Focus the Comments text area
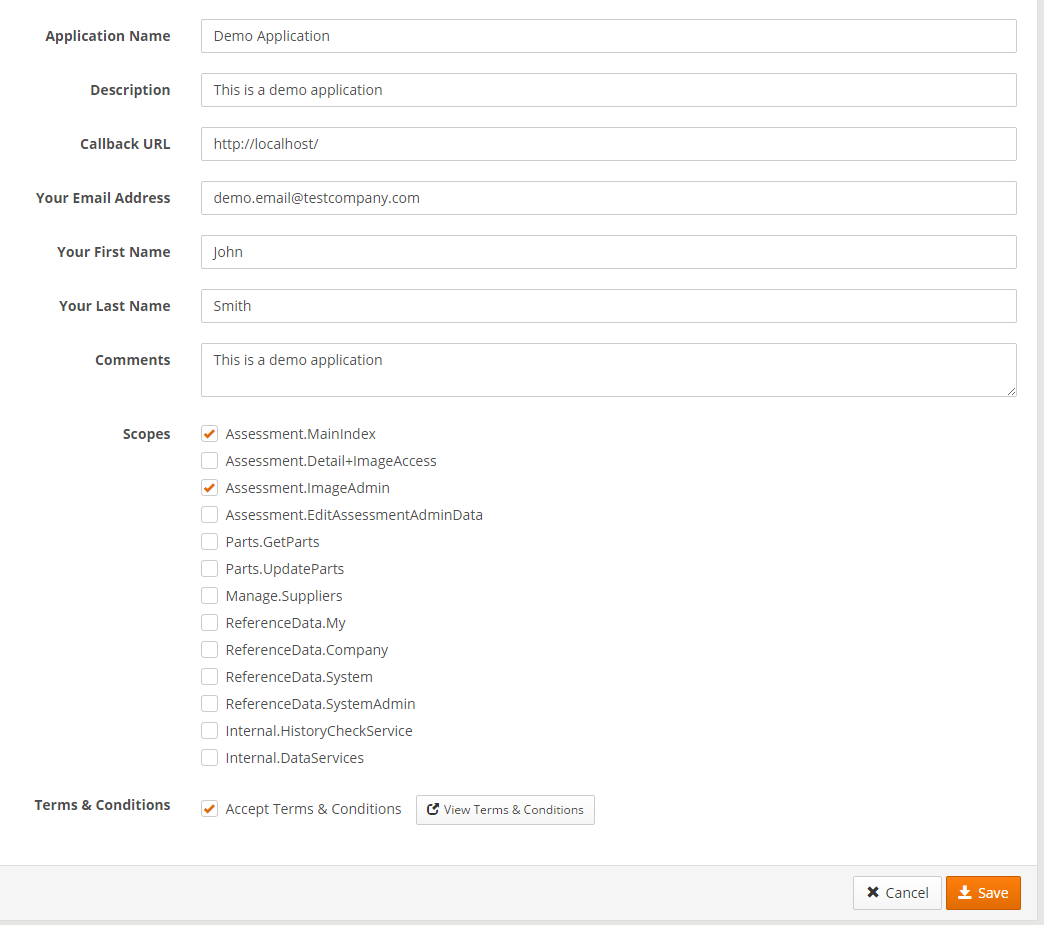 tap(609, 370)
